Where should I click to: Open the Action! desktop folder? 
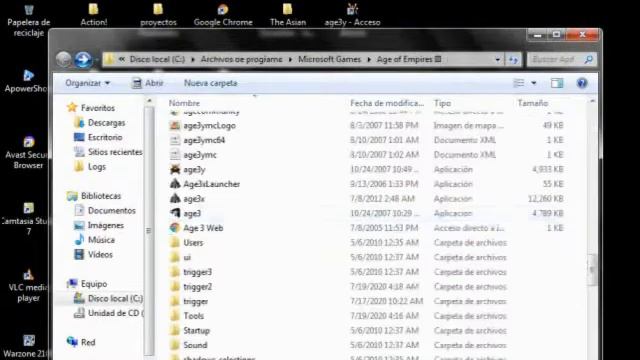pyautogui.click(x=93, y=15)
